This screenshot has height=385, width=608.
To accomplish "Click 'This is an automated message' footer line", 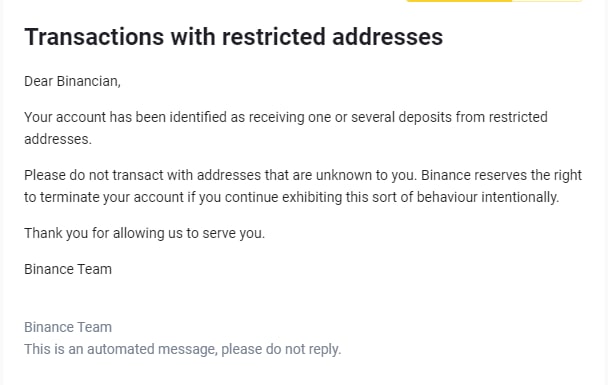I will [183, 349].
